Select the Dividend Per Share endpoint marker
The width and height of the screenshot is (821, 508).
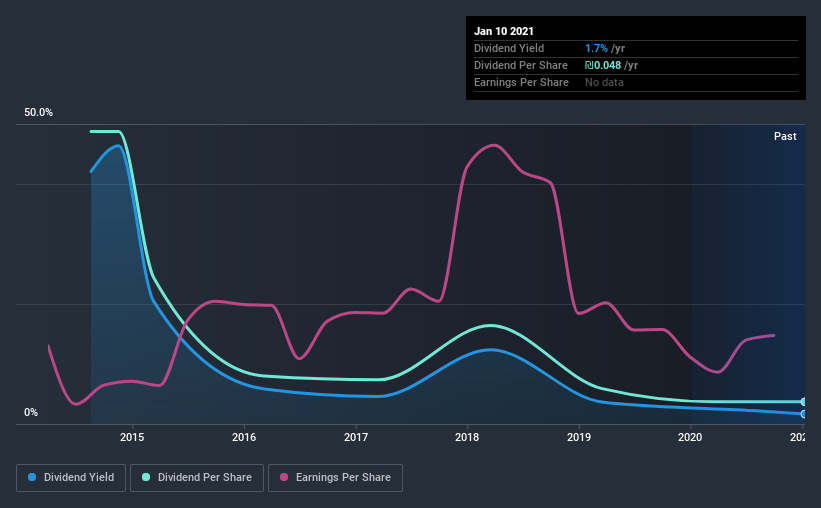(x=803, y=402)
